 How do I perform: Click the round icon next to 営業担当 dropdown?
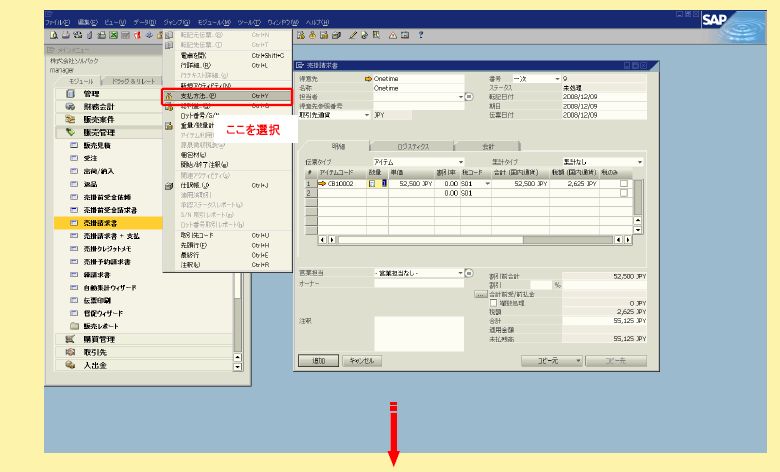469,273
